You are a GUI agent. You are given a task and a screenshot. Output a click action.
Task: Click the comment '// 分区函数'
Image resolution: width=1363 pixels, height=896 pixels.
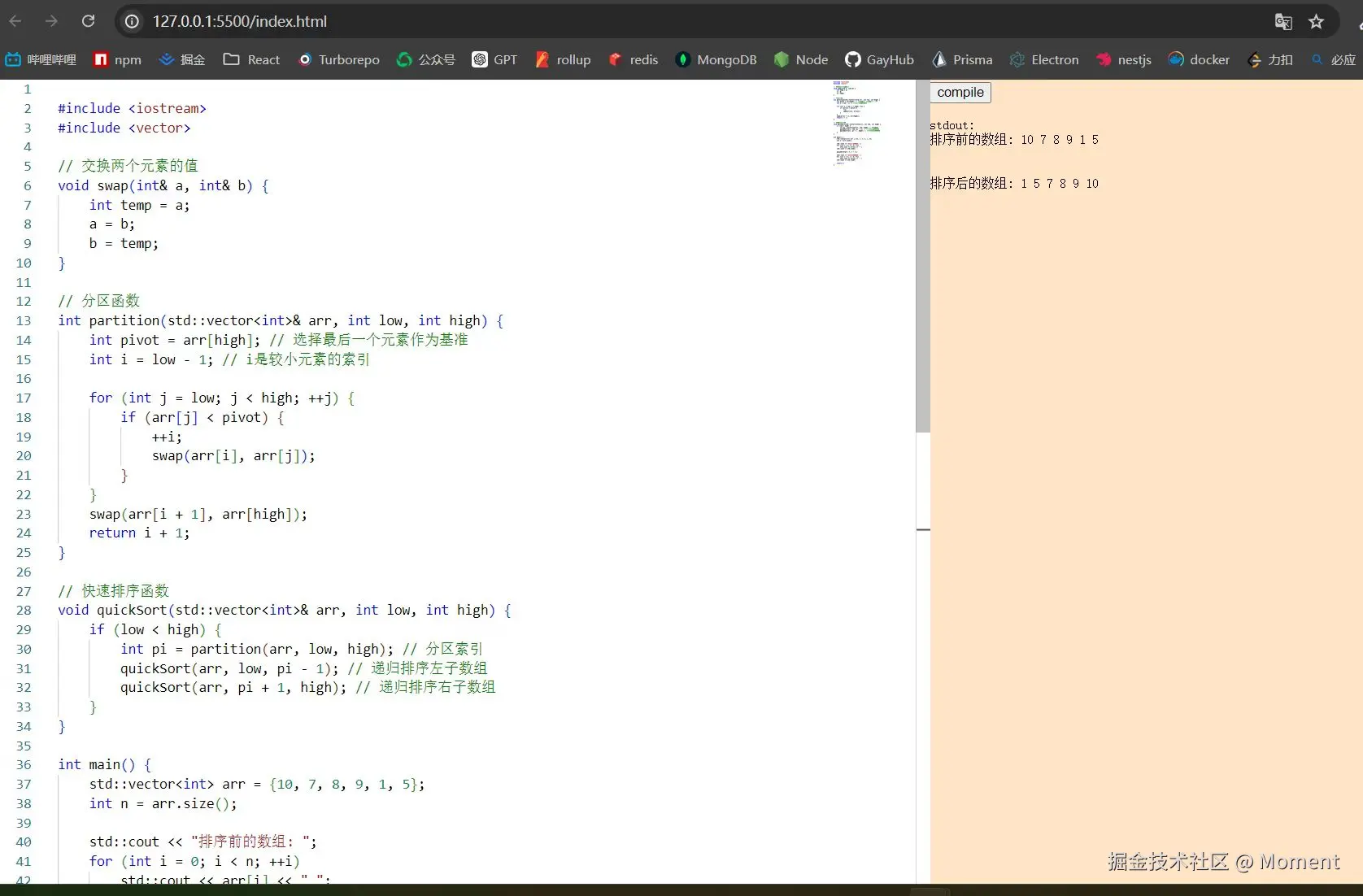coord(98,301)
